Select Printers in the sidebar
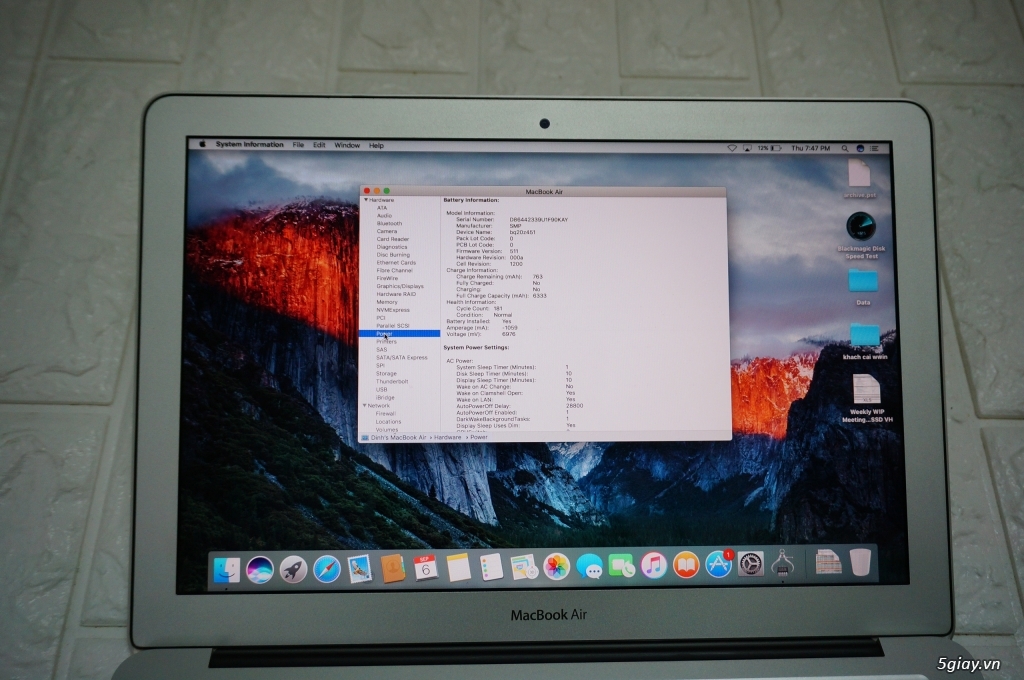1024x680 pixels. [386, 342]
